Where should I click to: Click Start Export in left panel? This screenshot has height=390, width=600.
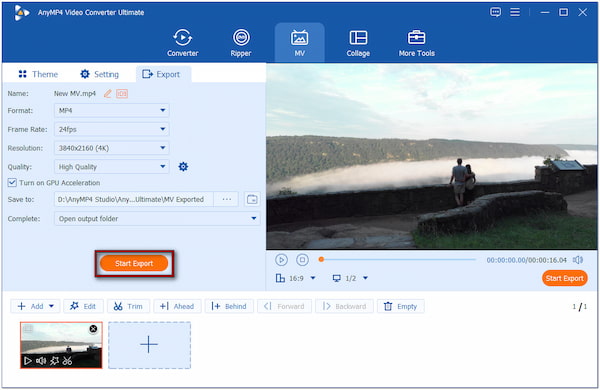tap(134, 263)
